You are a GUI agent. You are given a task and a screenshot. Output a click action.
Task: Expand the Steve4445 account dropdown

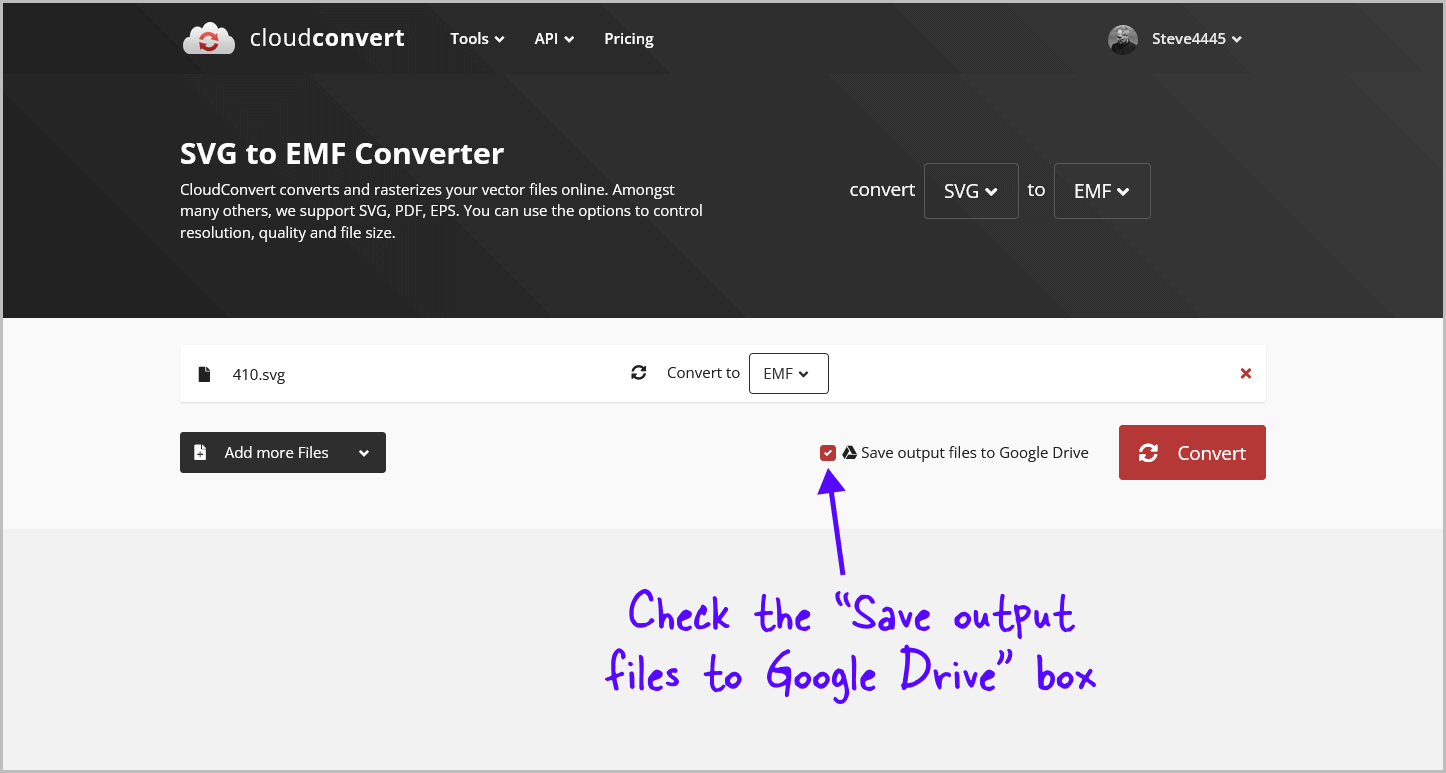click(x=1197, y=39)
